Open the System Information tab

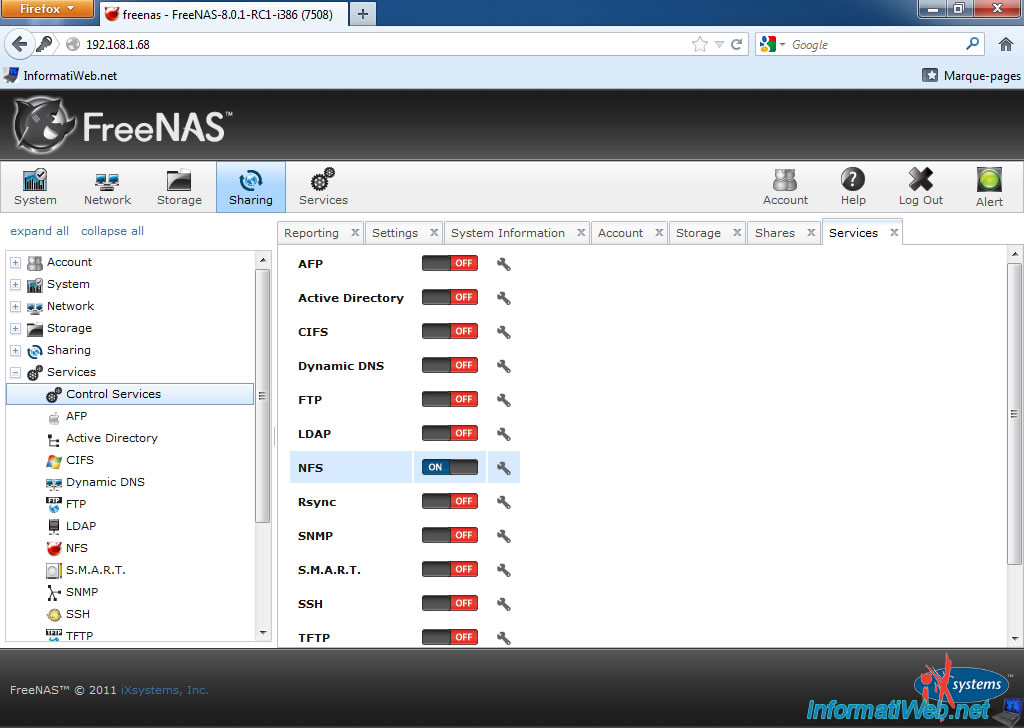pos(510,232)
